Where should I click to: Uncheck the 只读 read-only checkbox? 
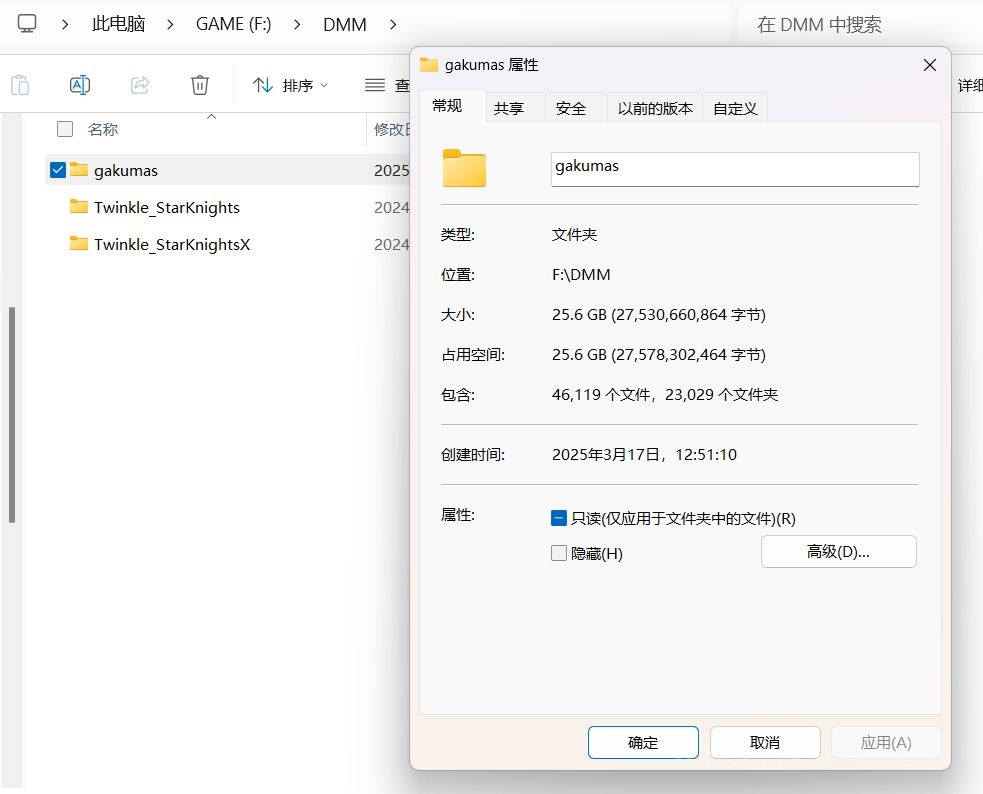point(559,517)
